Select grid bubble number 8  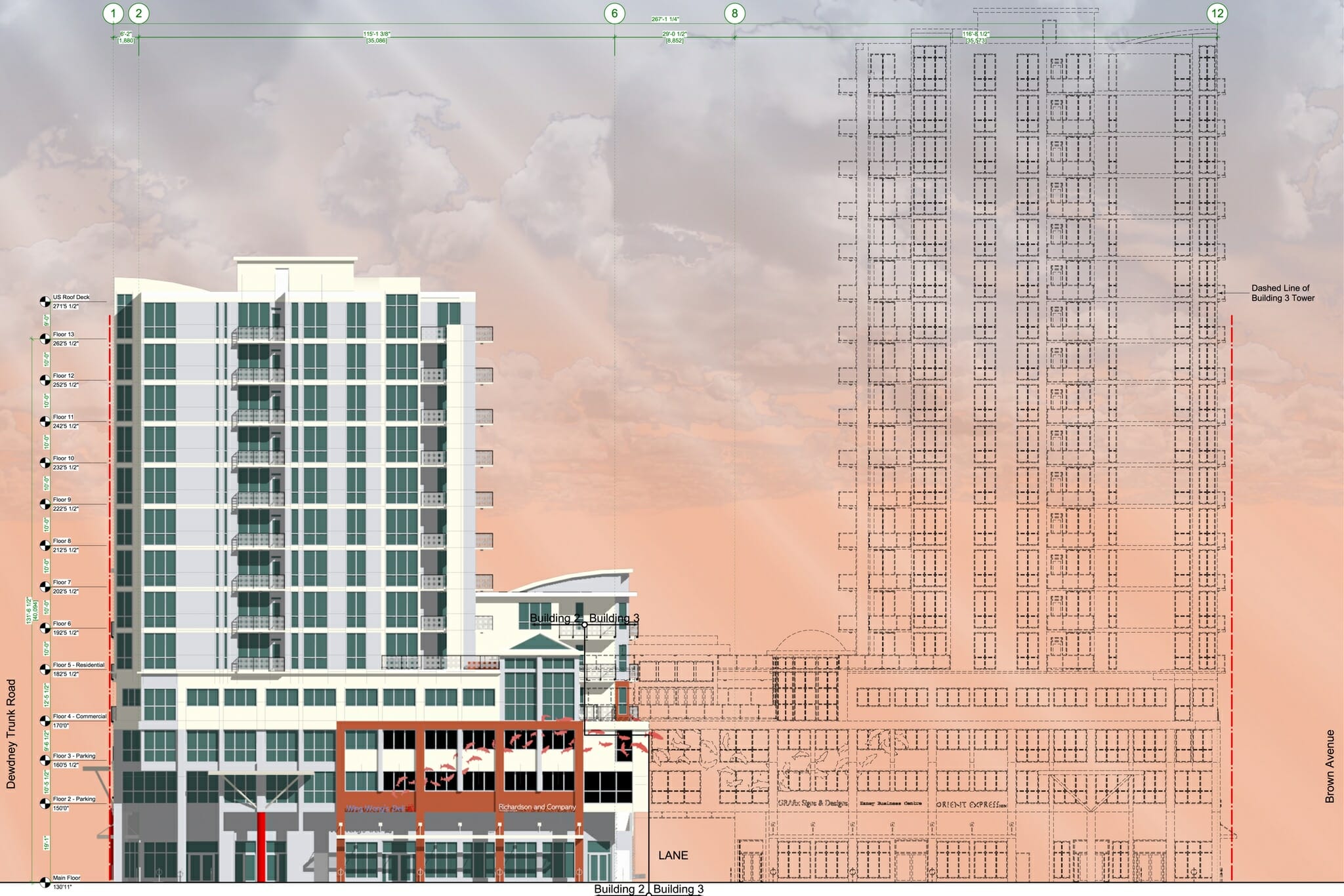[734, 13]
